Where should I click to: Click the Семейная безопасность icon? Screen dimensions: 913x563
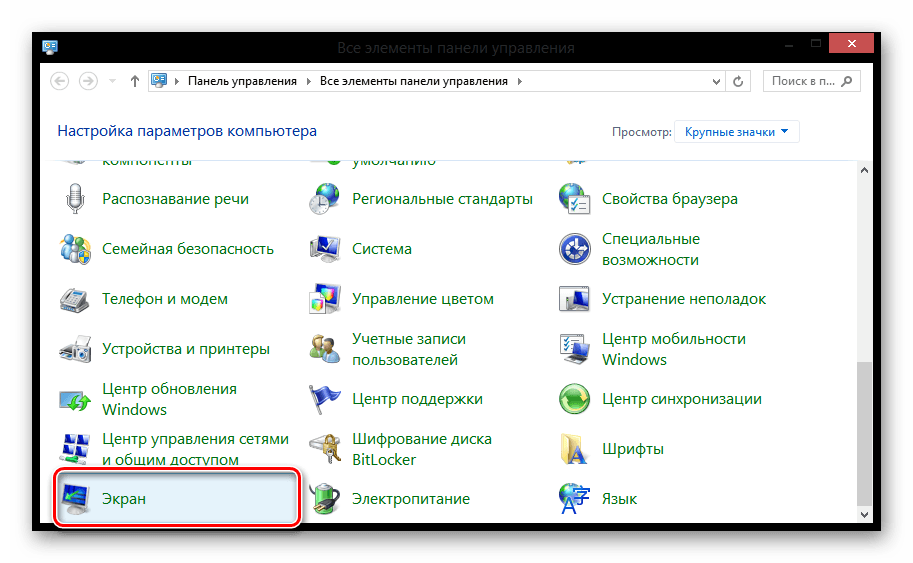[76, 248]
